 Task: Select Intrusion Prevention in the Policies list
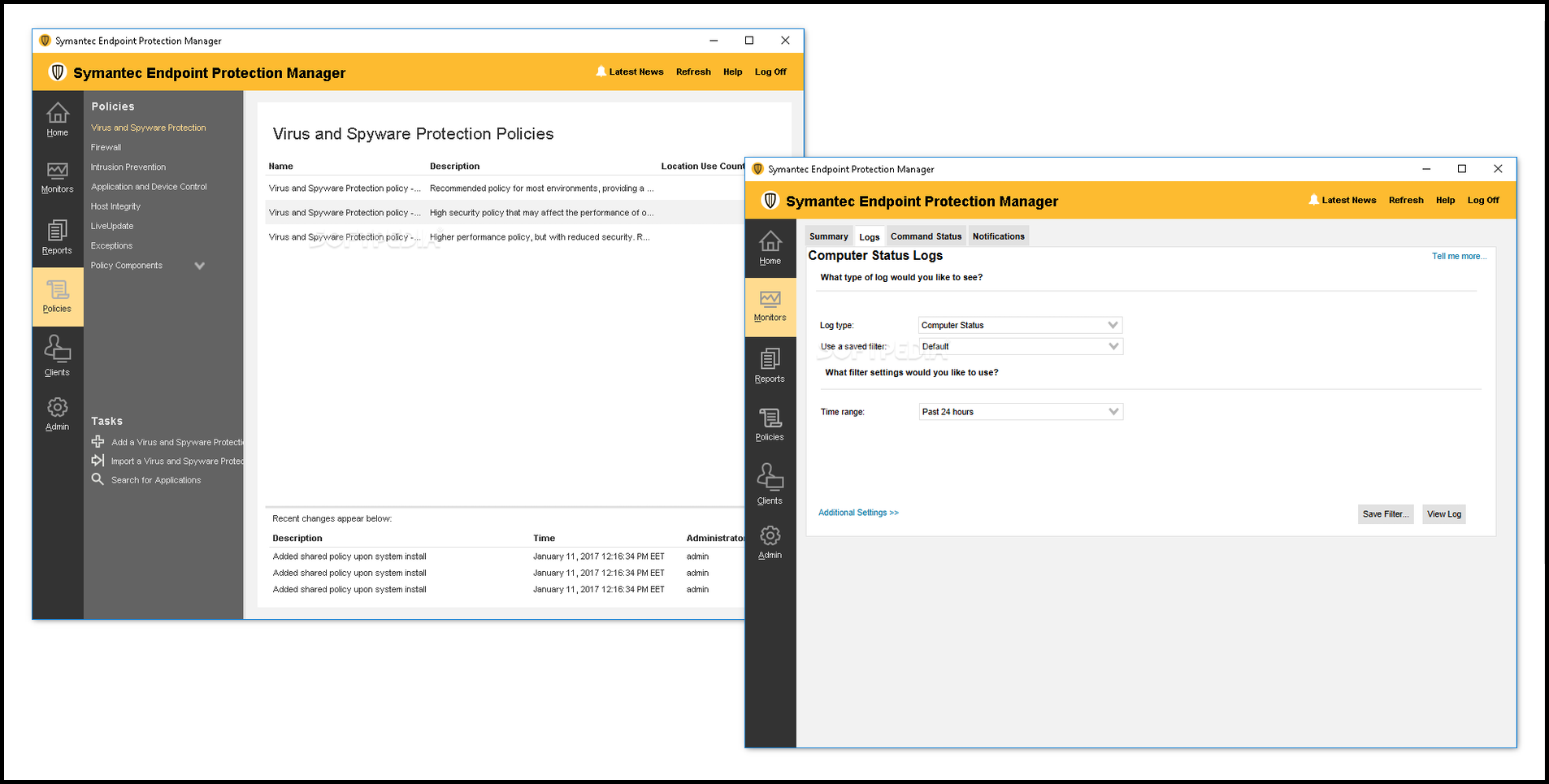[x=128, y=167]
